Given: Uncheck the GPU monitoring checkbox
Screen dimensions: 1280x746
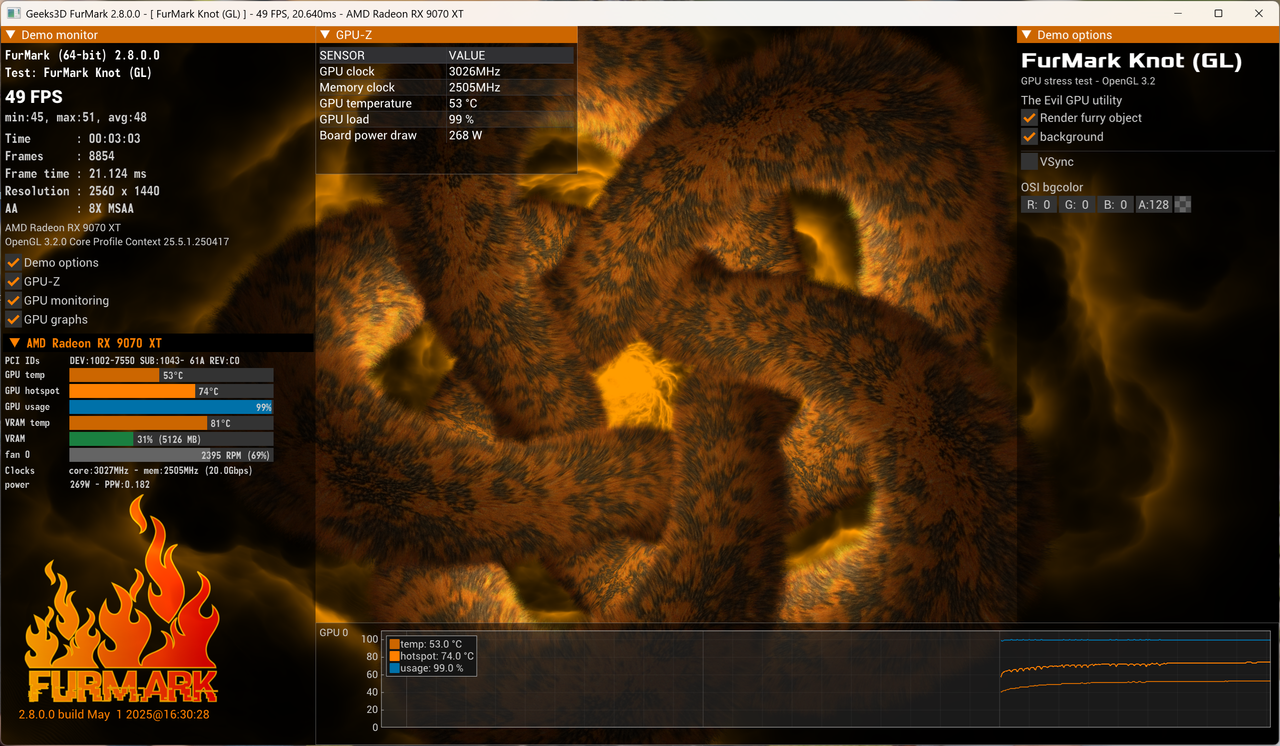Looking at the screenshot, I should (13, 300).
